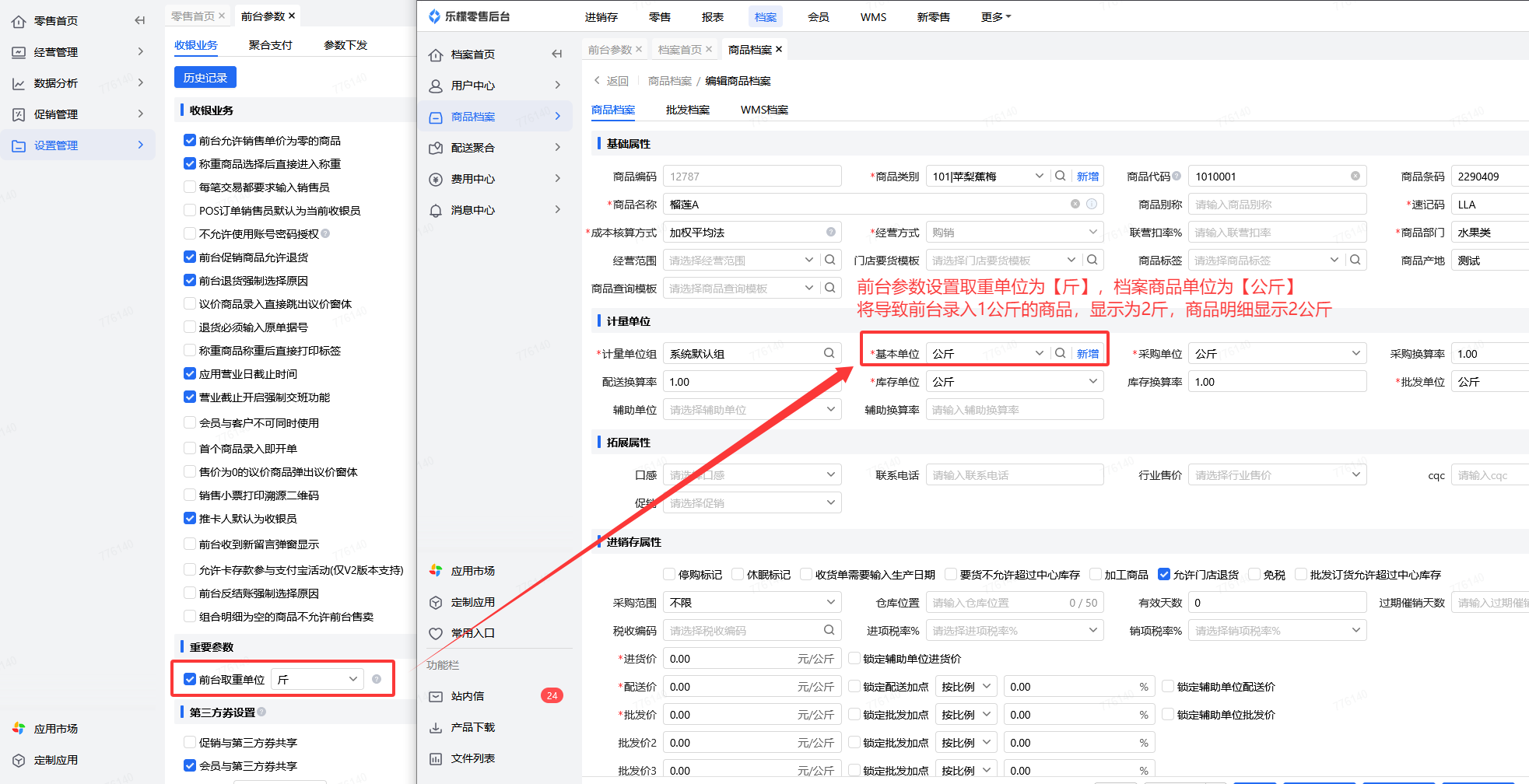Click the help icon next to 前台取重单位
This screenshot has height=784, width=1529.
377,679
